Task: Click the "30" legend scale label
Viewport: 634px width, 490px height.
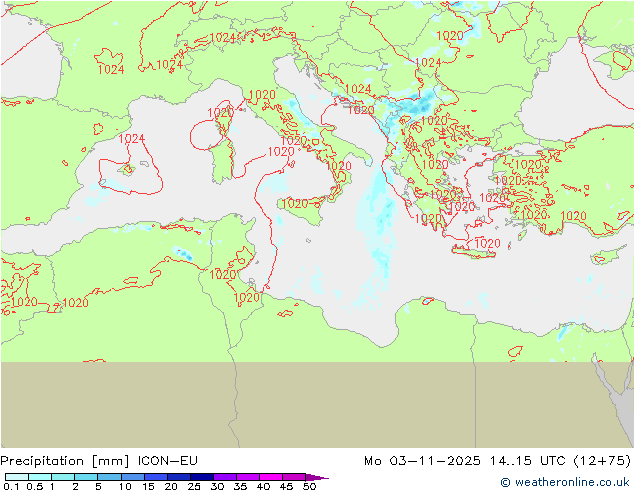Action: (x=218, y=486)
